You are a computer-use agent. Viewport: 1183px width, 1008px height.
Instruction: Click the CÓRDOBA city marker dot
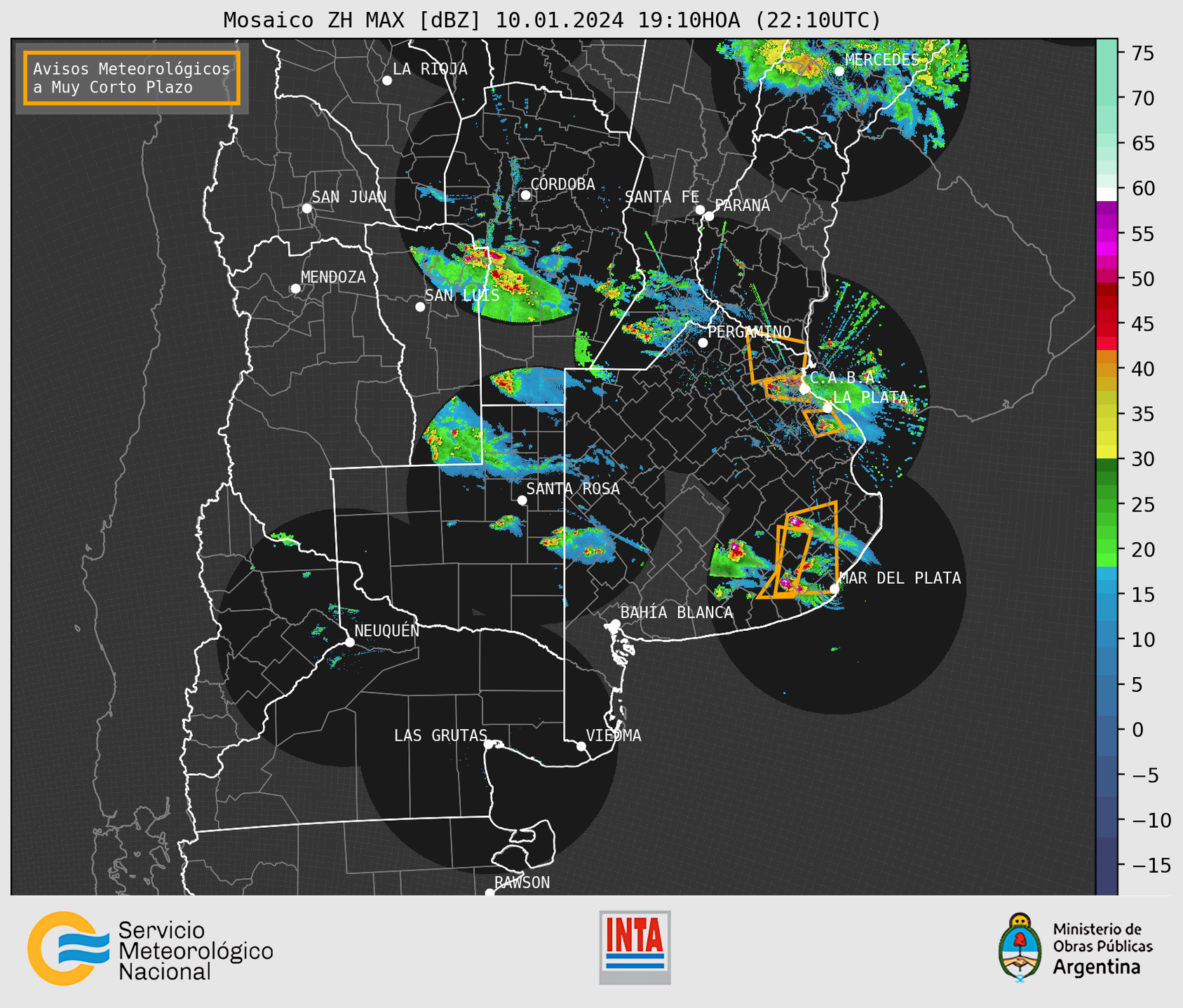[x=525, y=195]
